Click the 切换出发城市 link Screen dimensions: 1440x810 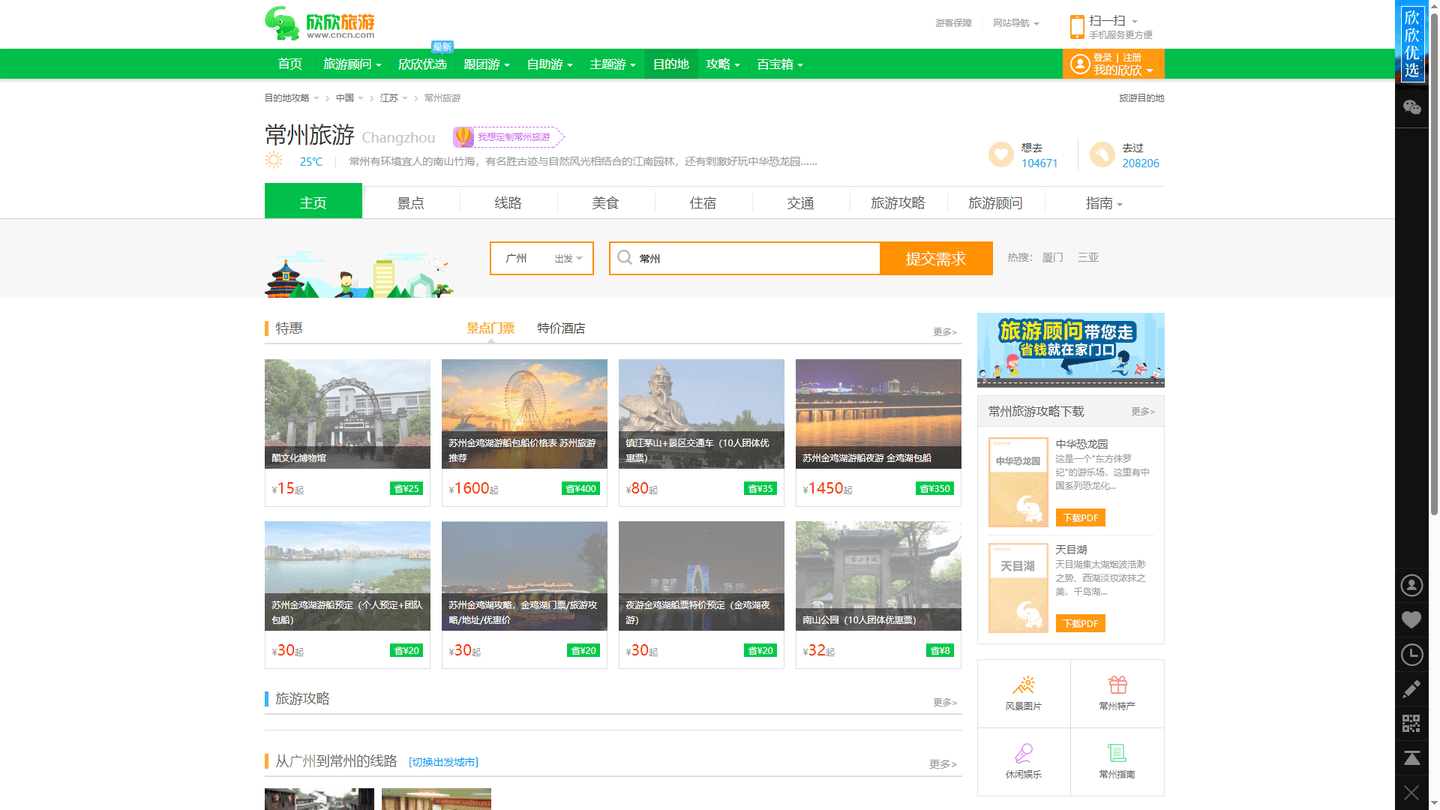(444, 762)
